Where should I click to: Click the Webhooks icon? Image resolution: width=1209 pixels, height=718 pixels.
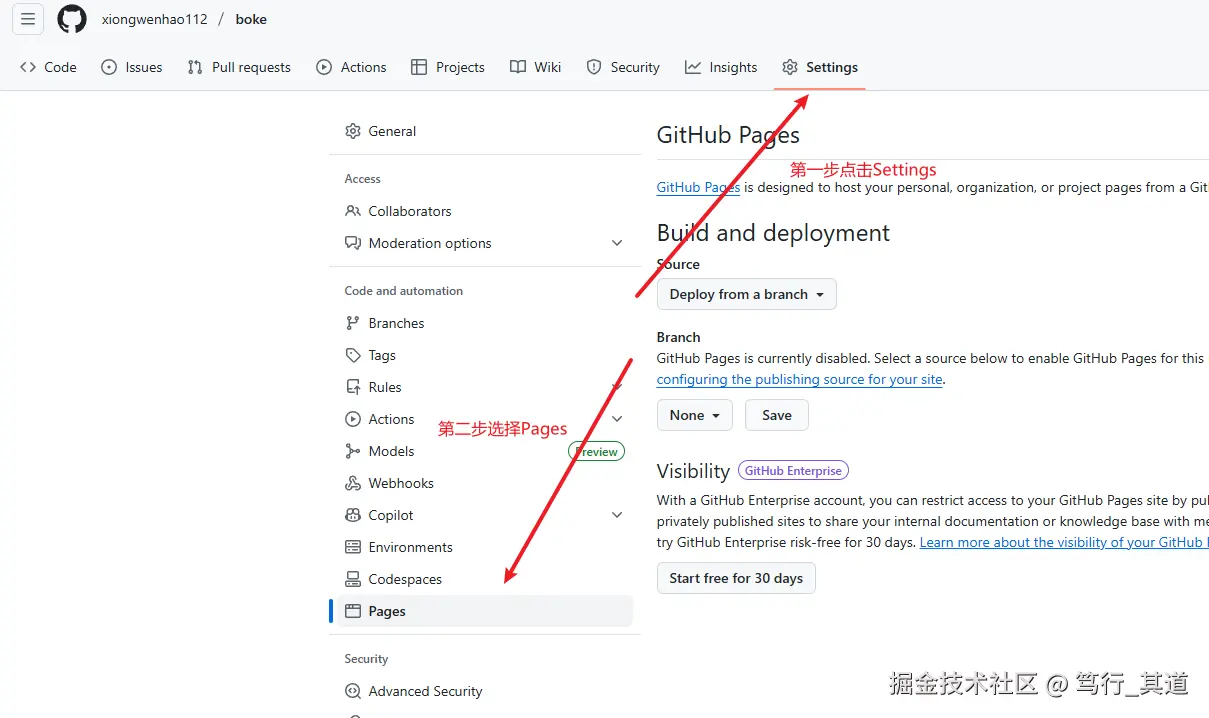353,483
